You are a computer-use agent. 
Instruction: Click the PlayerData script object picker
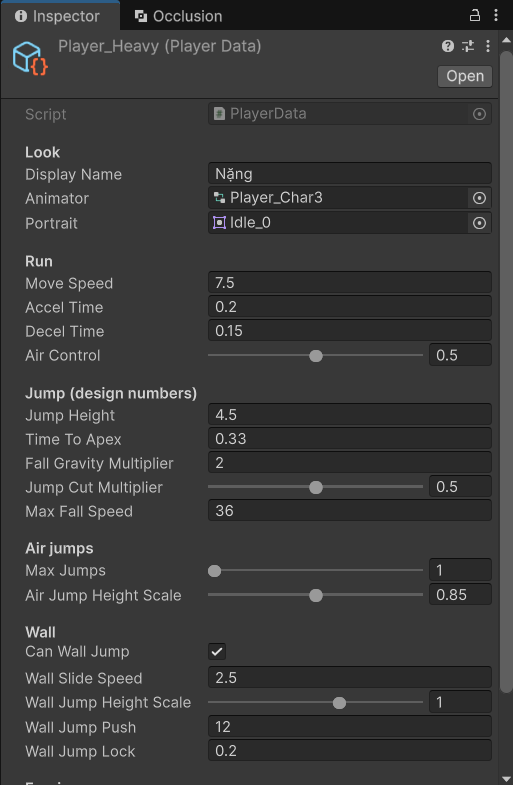479,114
